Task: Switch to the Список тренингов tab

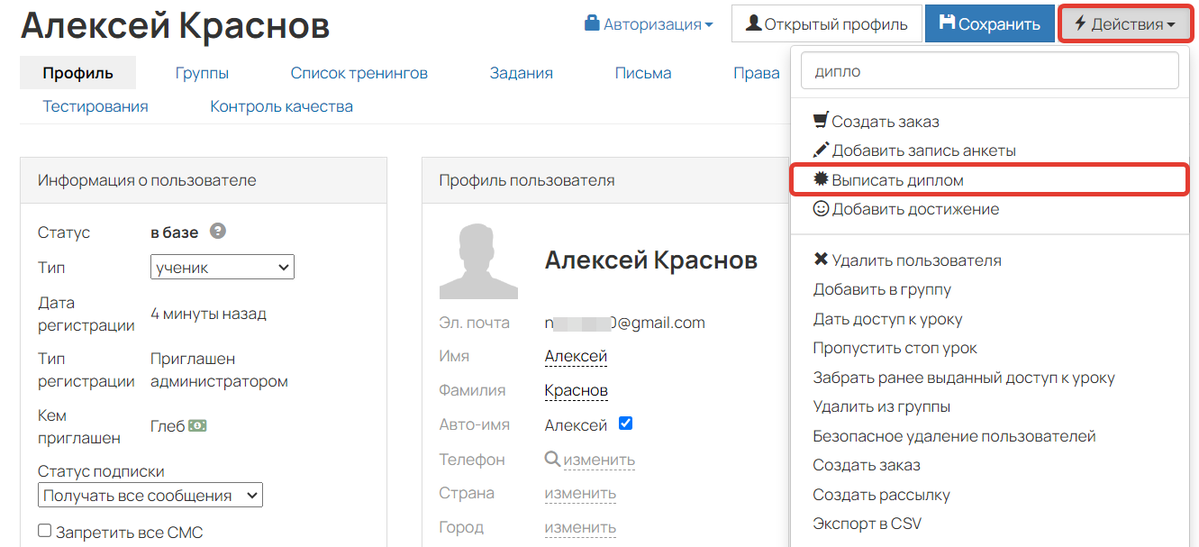Action: click(359, 73)
